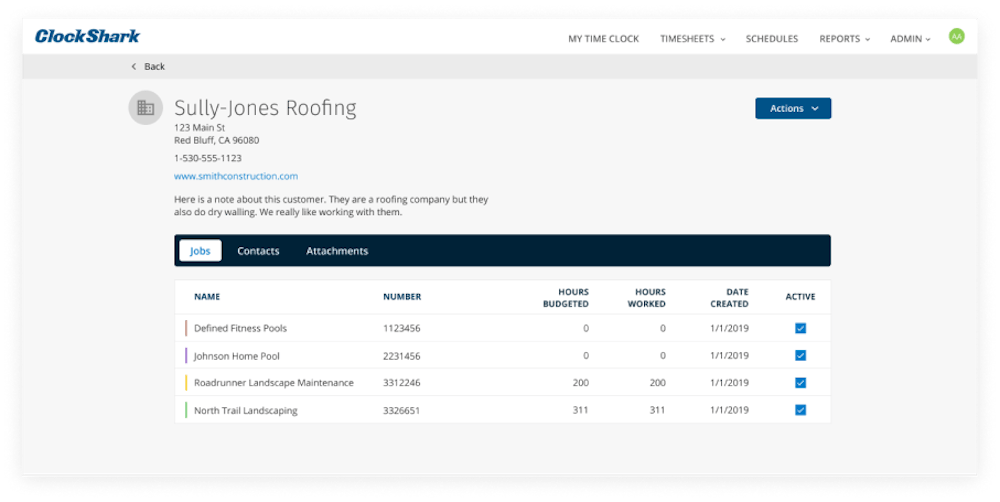Sort jobs by Name column header
The width and height of the screenshot is (1000, 502).
coord(207,297)
